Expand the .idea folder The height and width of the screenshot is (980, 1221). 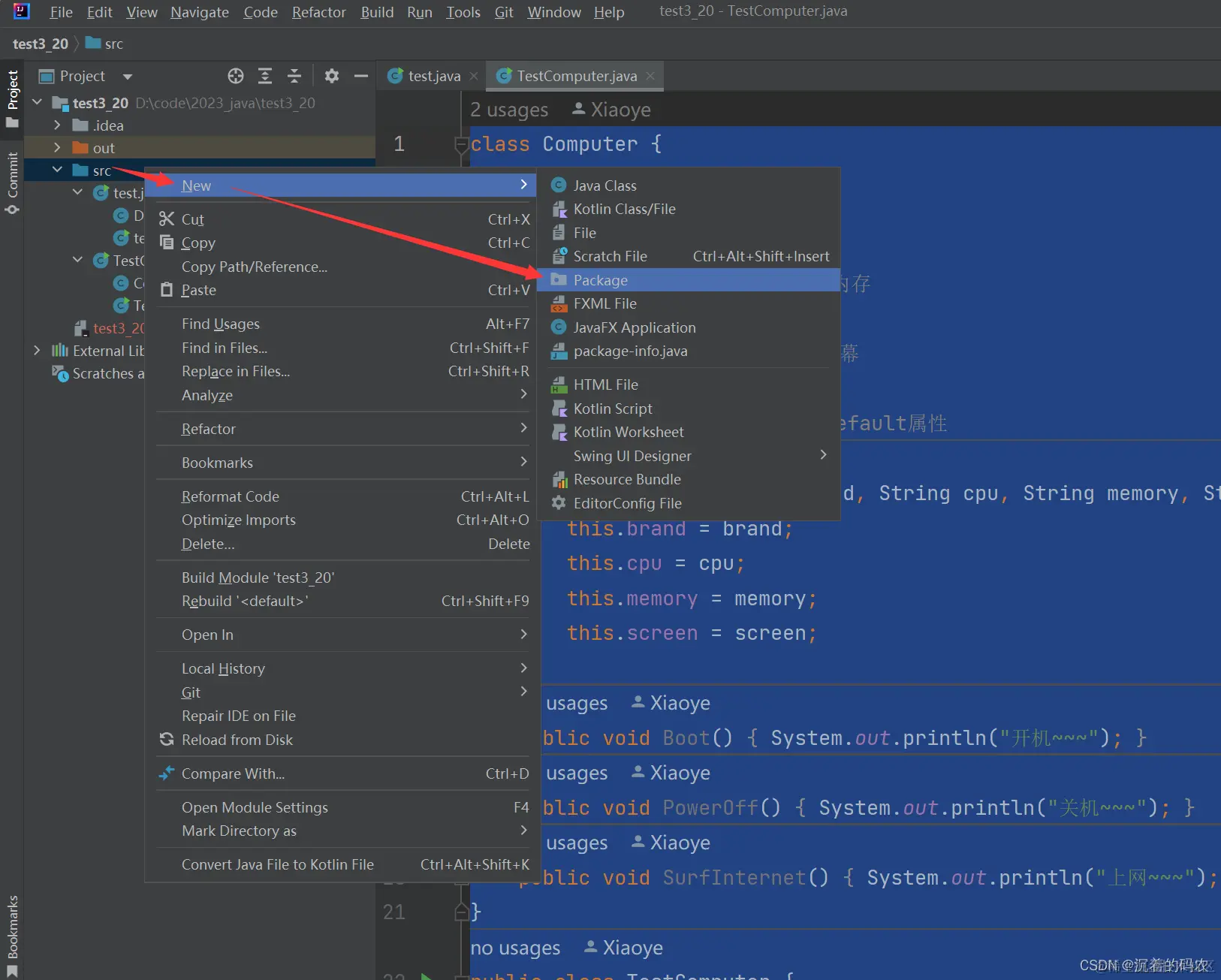(x=57, y=125)
